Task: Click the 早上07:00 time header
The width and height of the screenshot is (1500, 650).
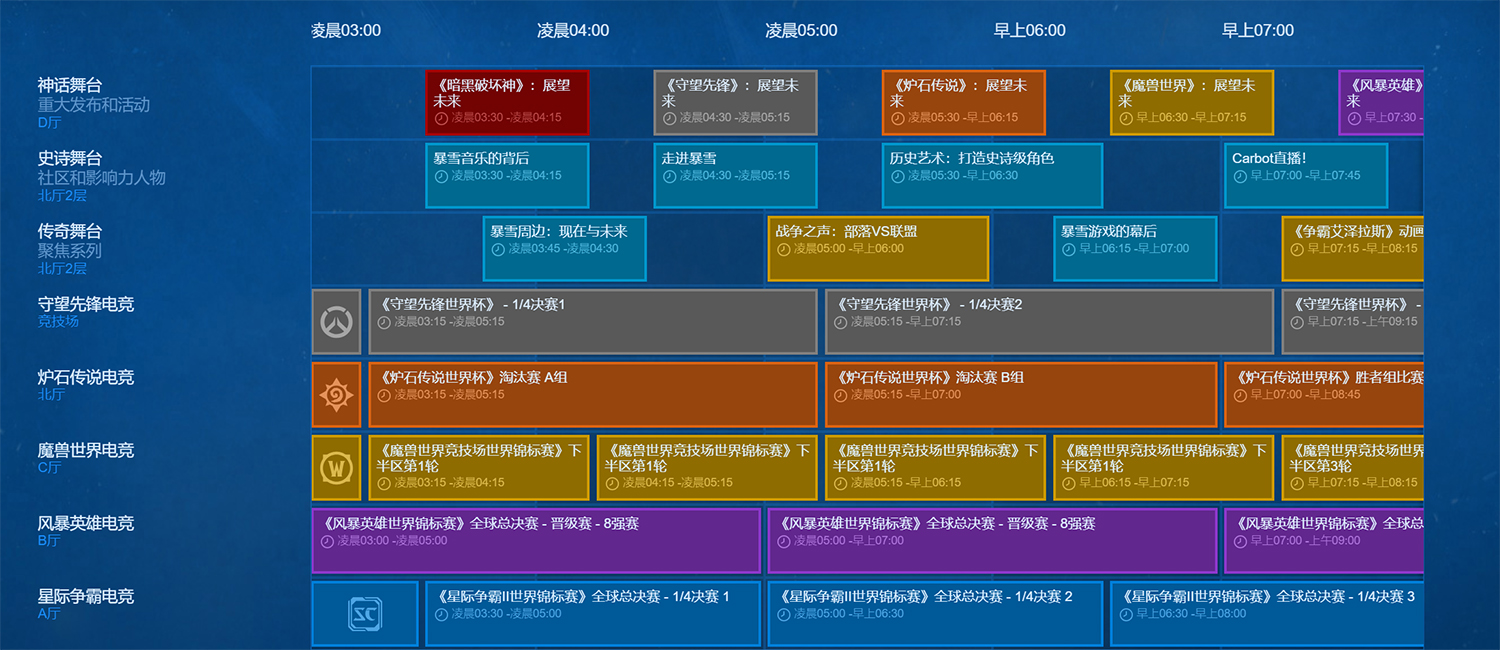Action: pyautogui.click(x=1258, y=31)
